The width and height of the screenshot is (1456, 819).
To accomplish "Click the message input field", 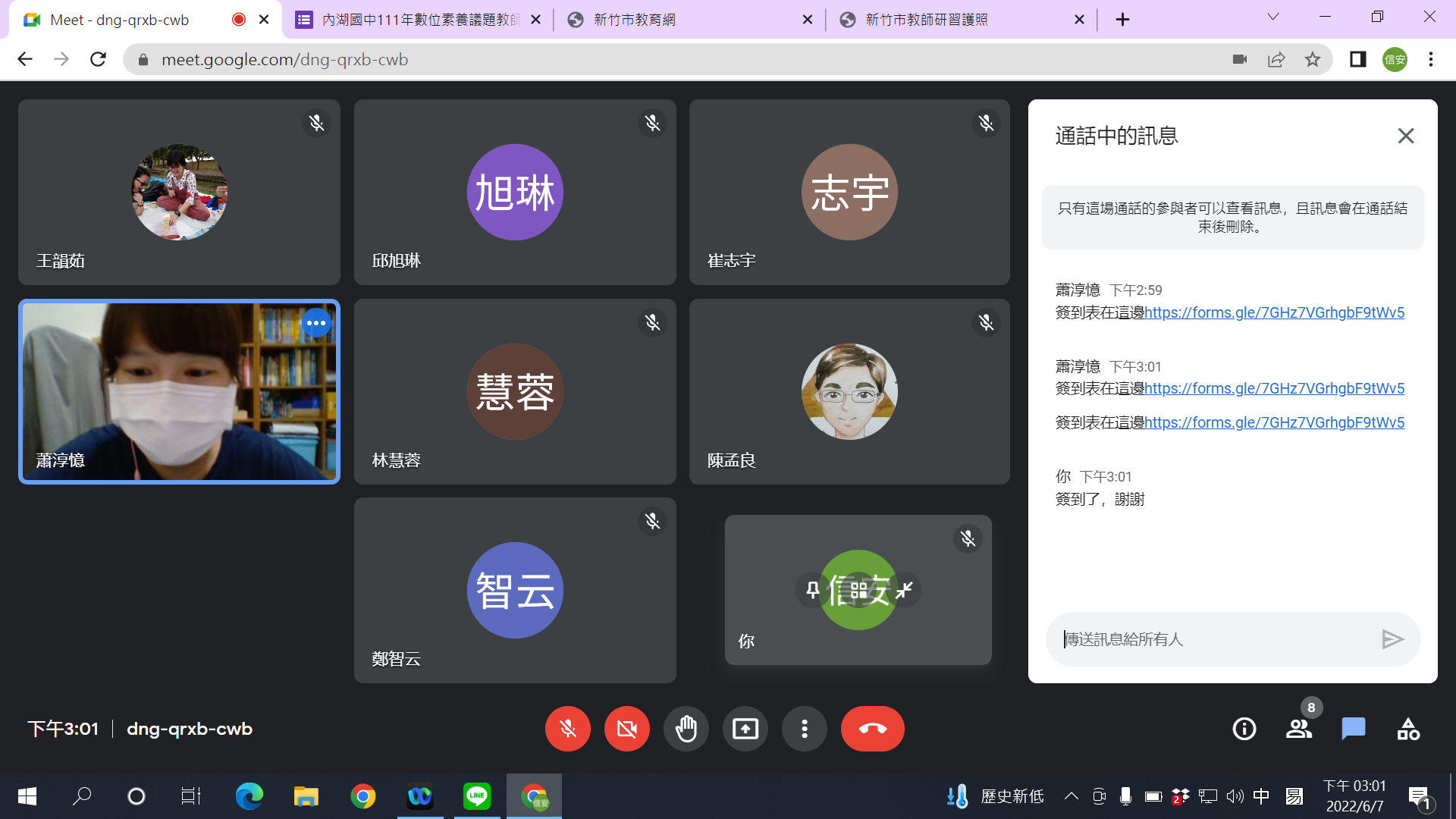I will (1213, 639).
